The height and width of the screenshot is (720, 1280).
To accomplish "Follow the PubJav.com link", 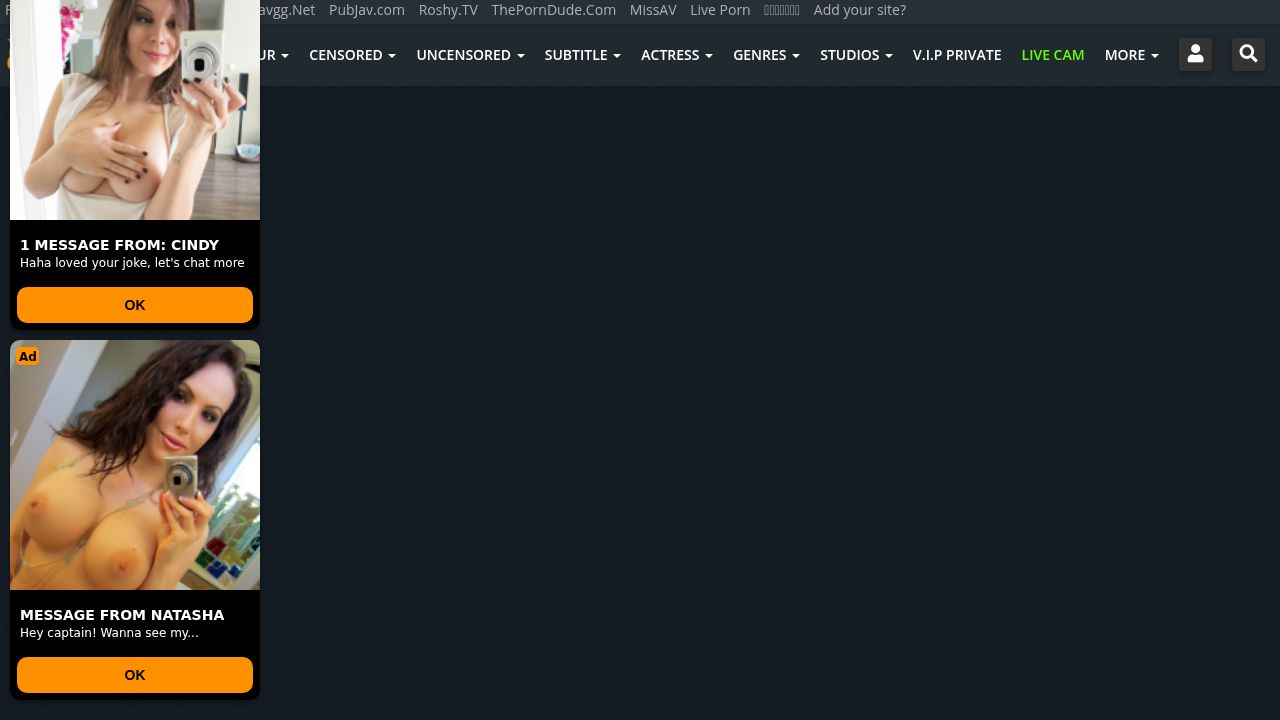I will point(367,10).
